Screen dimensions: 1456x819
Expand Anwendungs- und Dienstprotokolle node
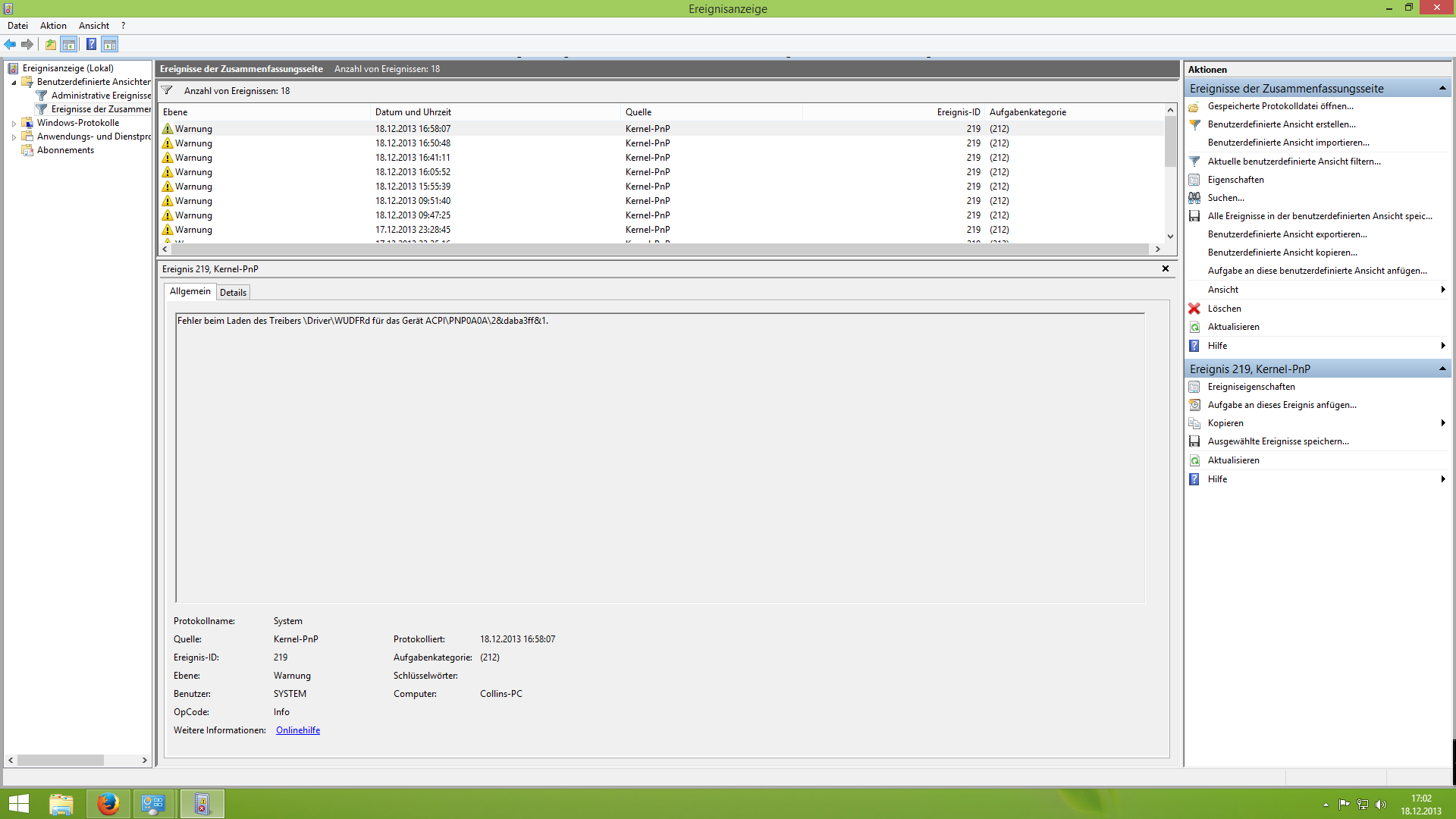coord(14,136)
